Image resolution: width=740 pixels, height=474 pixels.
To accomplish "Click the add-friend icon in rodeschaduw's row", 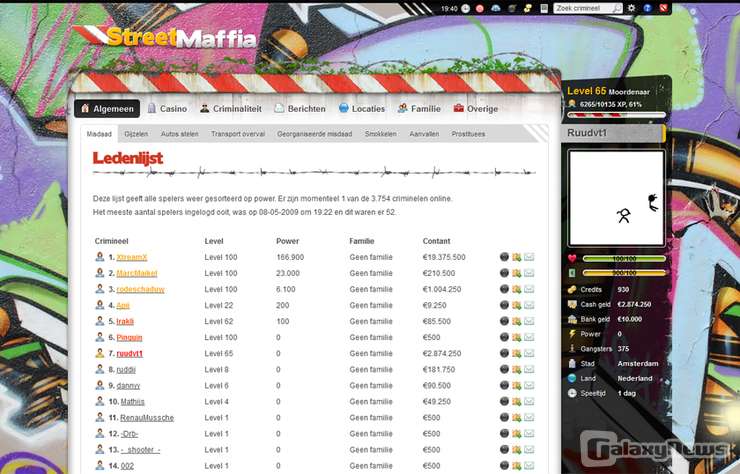I will (x=517, y=289).
